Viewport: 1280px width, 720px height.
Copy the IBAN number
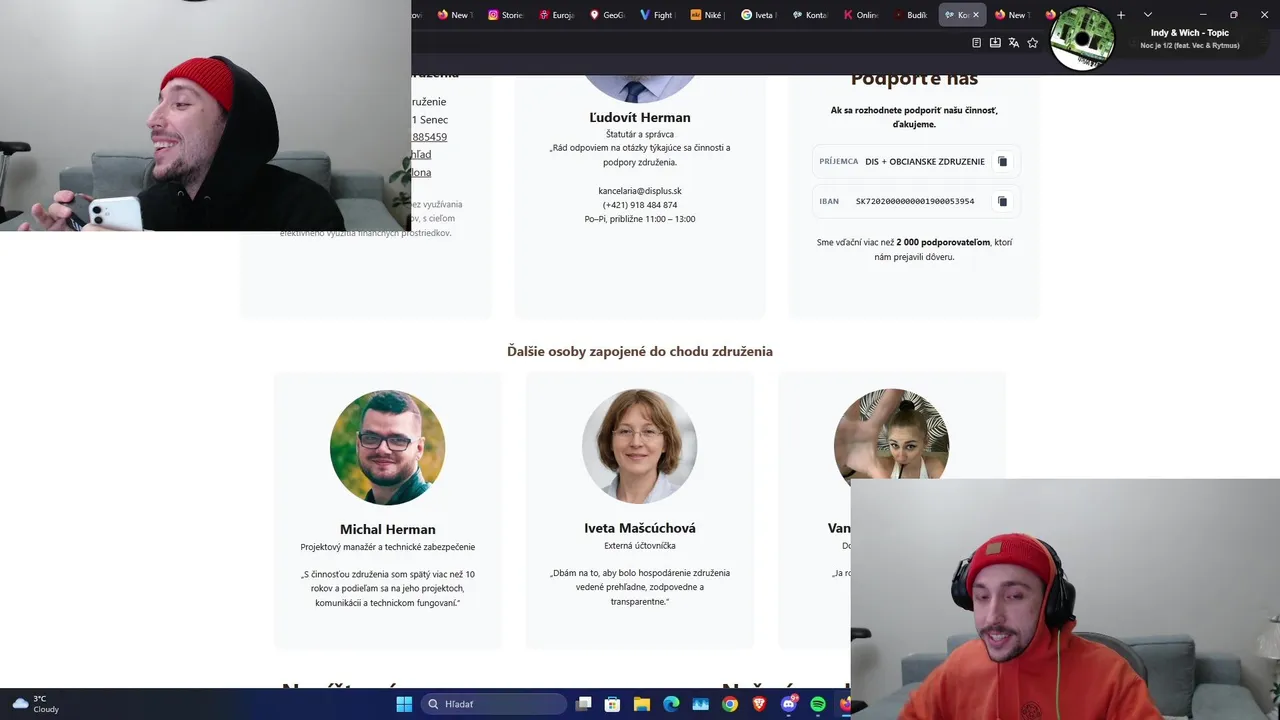point(1002,201)
